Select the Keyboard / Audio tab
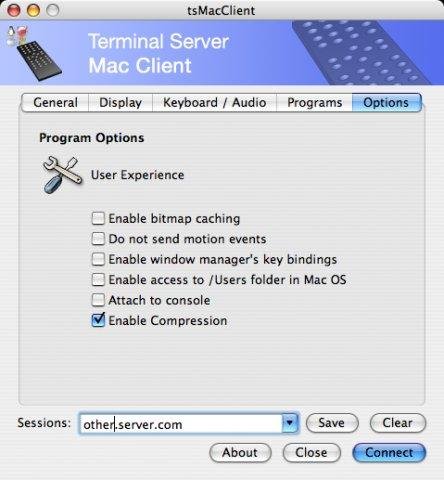Viewport: 444px width, 480px height. pos(214,102)
